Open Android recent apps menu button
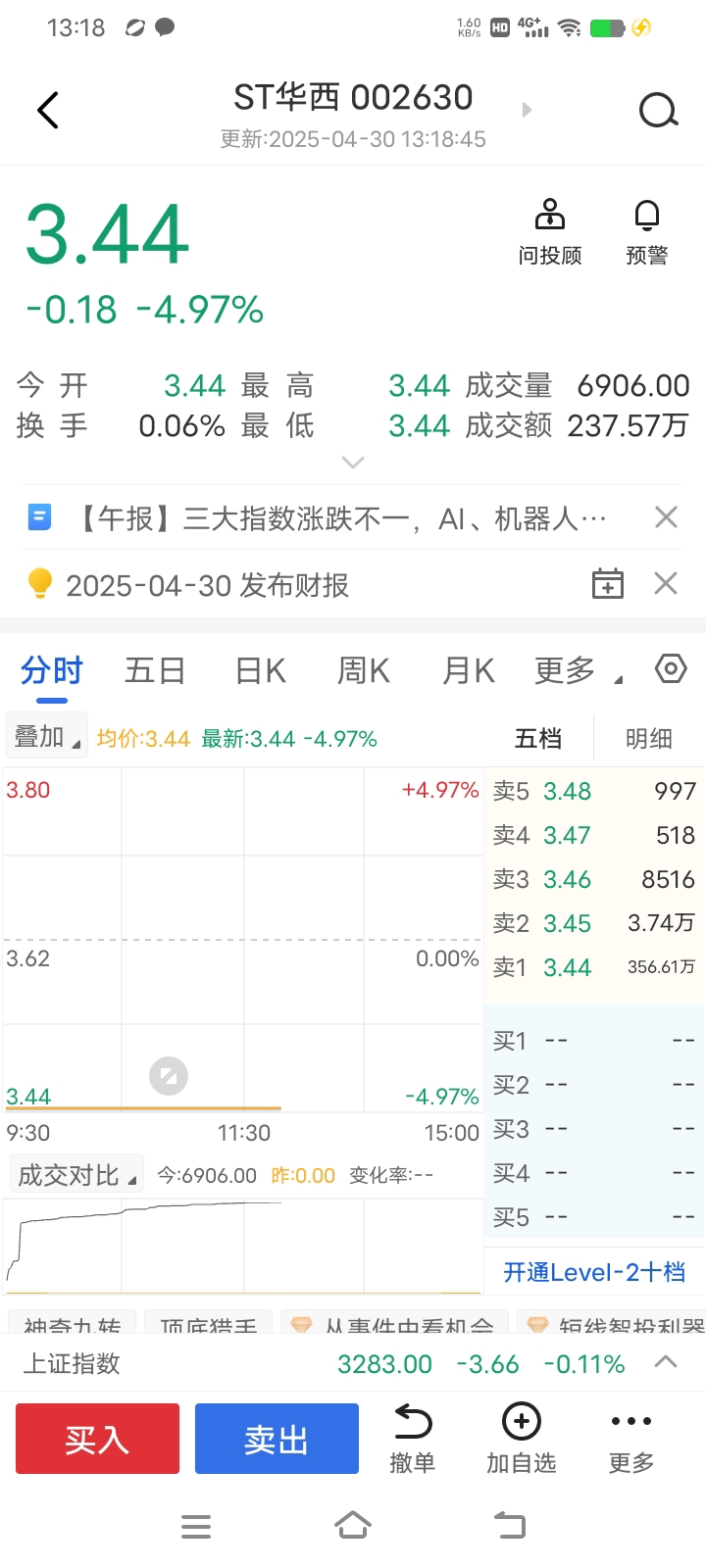This screenshot has width=706, height=1568. point(196,1526)
